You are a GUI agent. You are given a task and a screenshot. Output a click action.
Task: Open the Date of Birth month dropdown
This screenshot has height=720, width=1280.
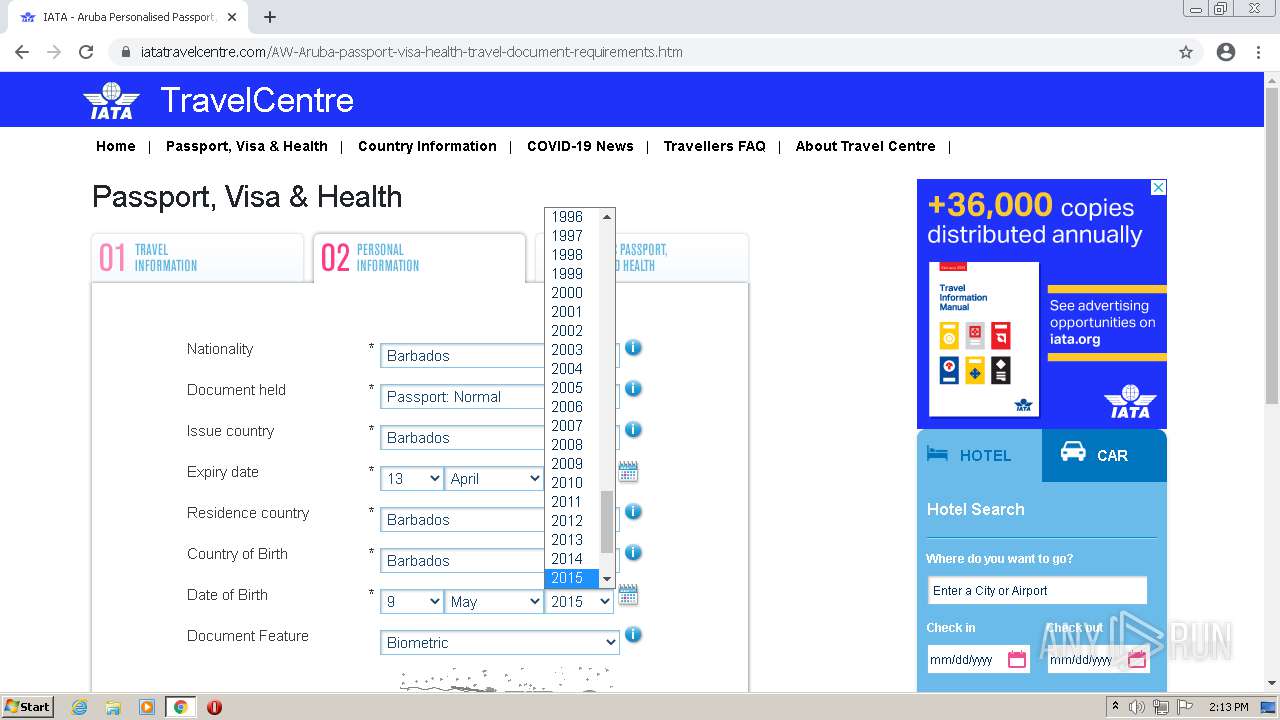click(494, 602)
